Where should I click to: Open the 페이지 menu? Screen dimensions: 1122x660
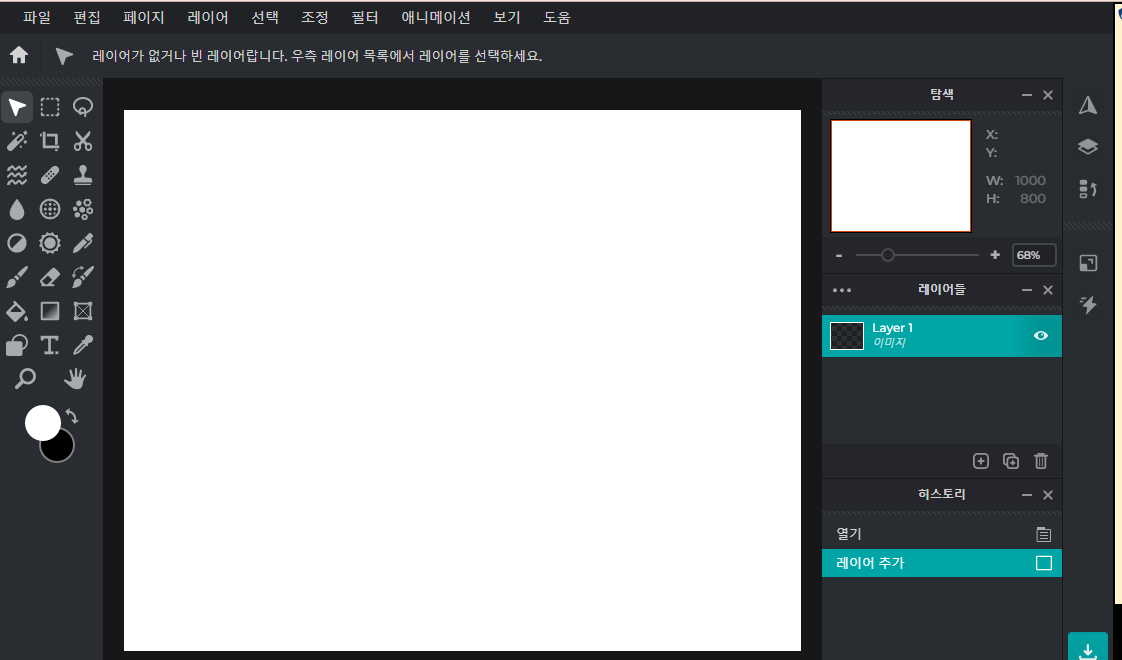click(x=144, y=18)
